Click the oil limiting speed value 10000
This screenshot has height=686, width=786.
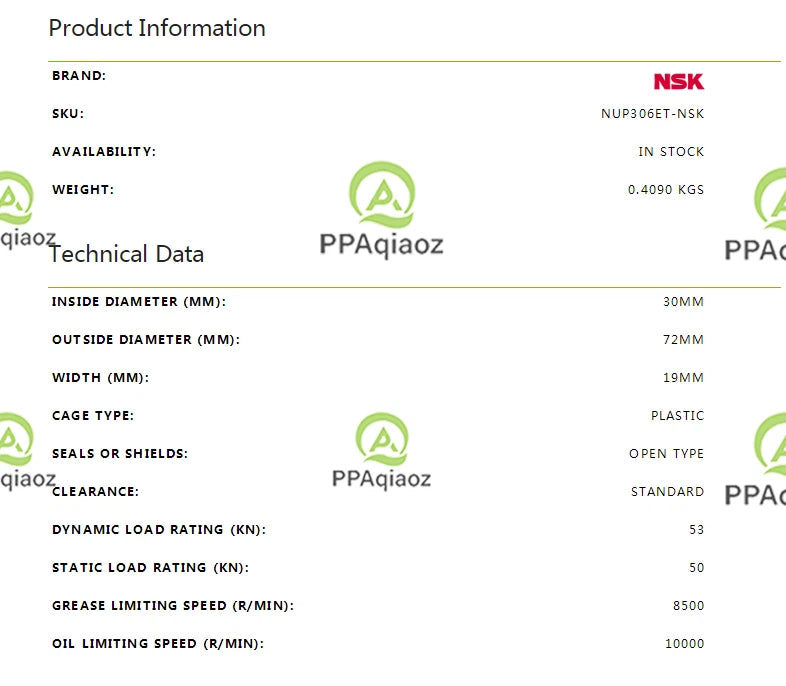684,644
